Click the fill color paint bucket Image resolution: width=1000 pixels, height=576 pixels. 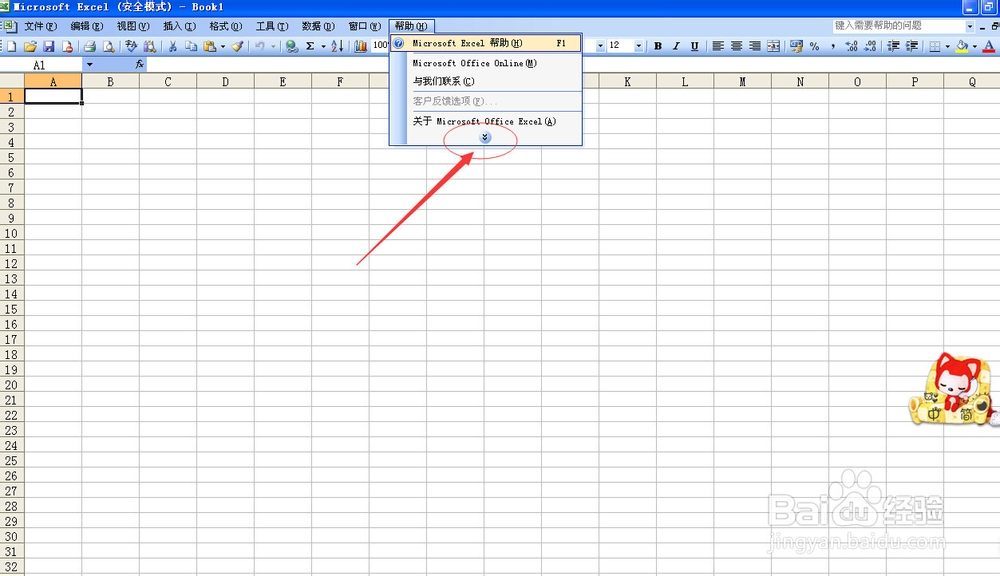(962, 46)
